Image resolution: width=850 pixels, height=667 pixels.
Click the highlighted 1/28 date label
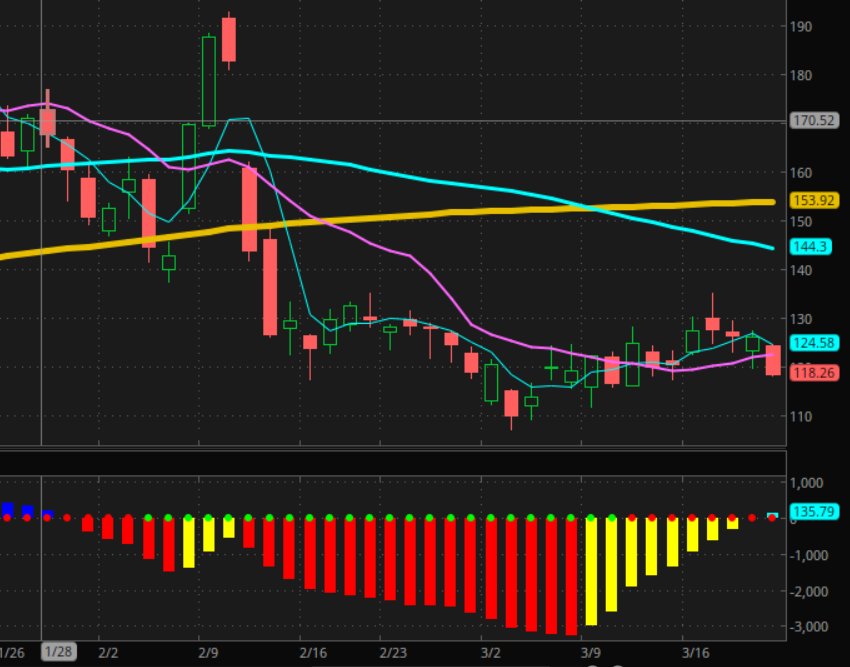pos(59,652)
